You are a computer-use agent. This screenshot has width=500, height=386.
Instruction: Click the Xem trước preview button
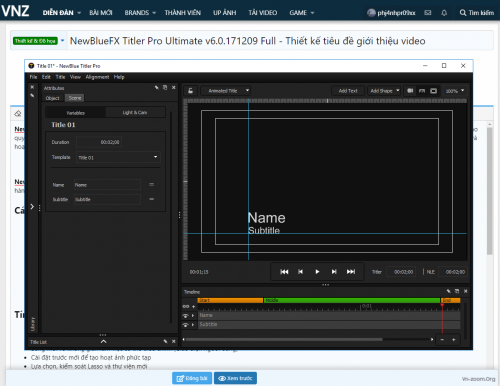coord(235,378)
